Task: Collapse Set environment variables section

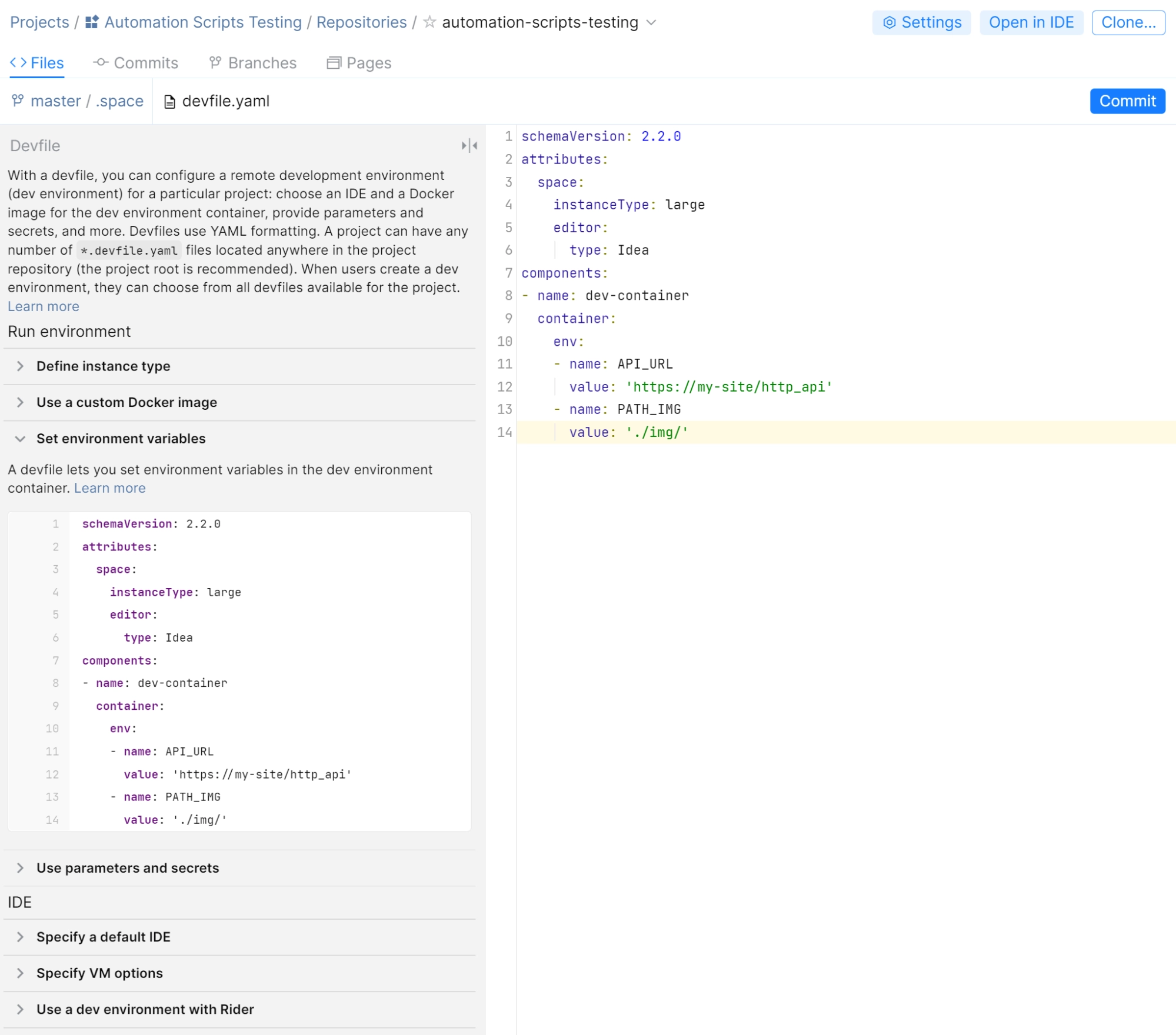Action: [239, 439]
